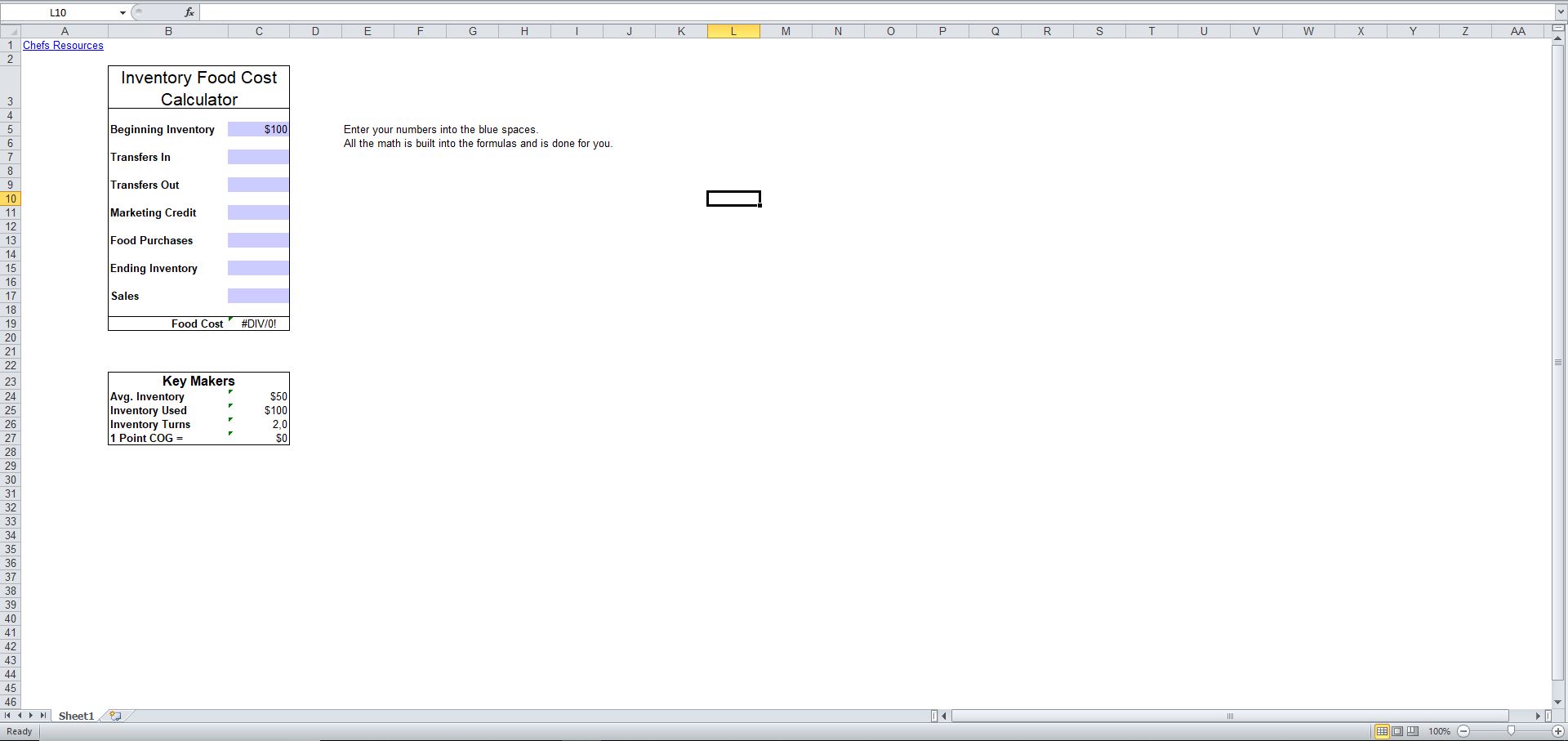Switch to Page Layout view

[1397, 731]
